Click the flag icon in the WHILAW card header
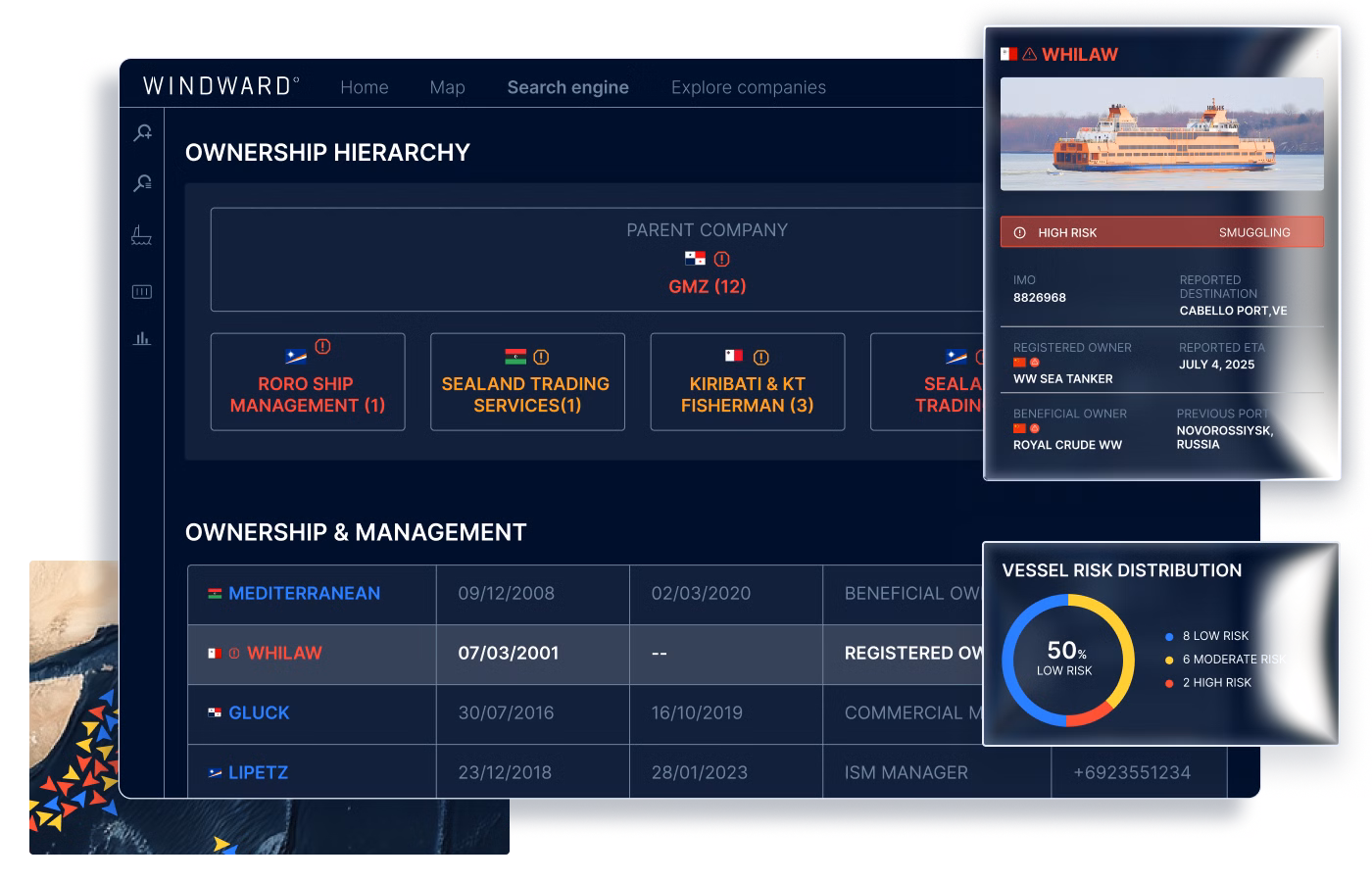Screen dimensions: 1372x882 1009,54
